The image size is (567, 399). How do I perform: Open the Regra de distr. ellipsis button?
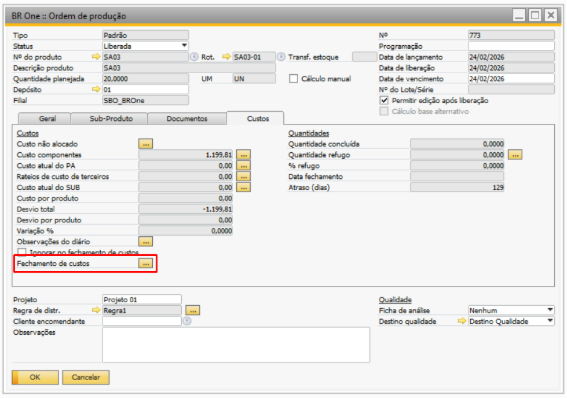pyautogui.click(x=192, y=310)
